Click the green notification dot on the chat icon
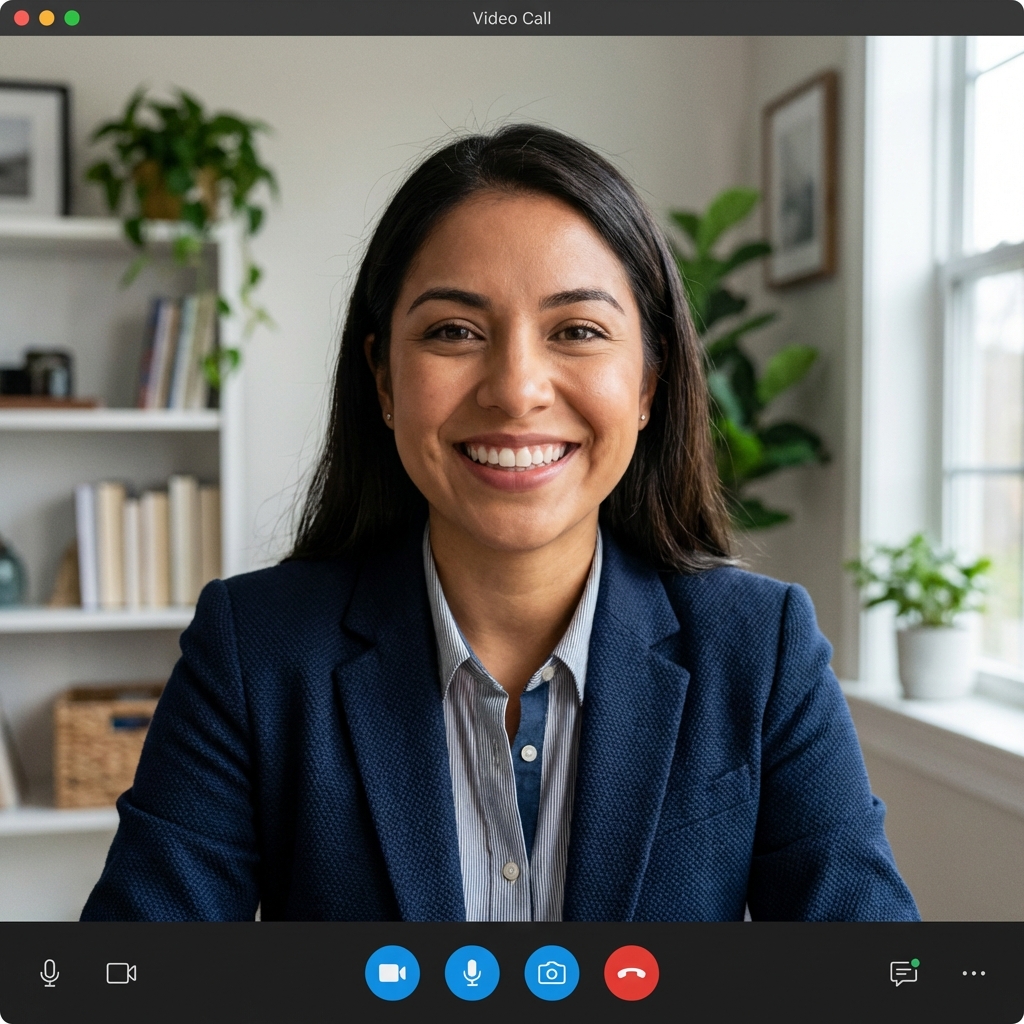 click(x=915, y=963)
